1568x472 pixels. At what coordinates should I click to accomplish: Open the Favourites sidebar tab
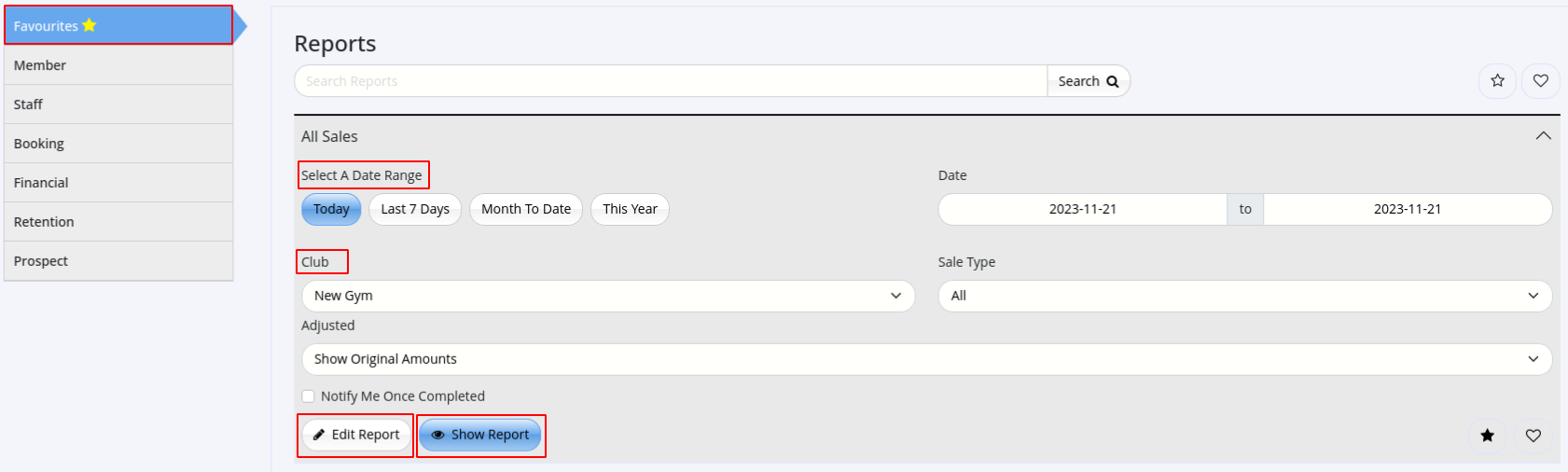(118, 25)
